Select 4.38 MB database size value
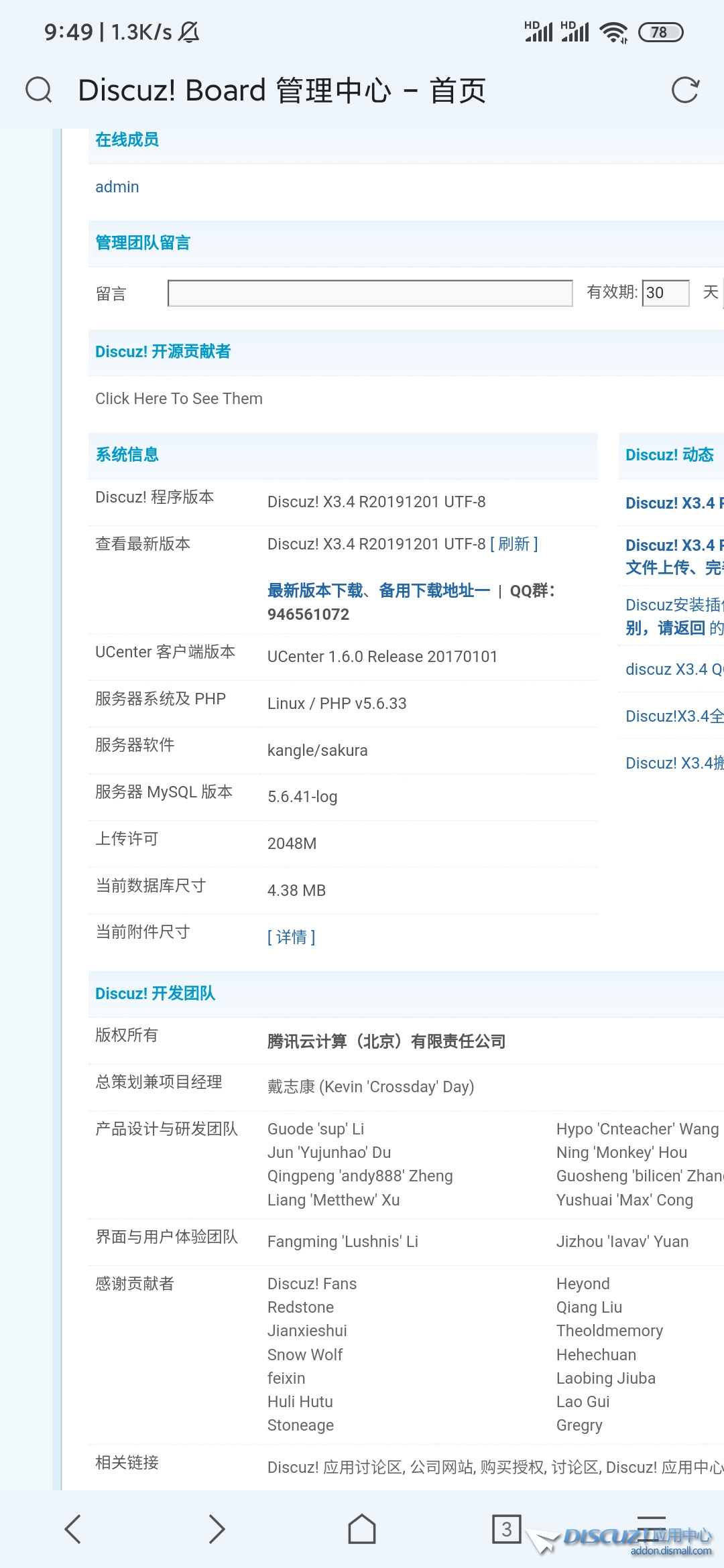The image size is (724, 1568). coord(297,891)
